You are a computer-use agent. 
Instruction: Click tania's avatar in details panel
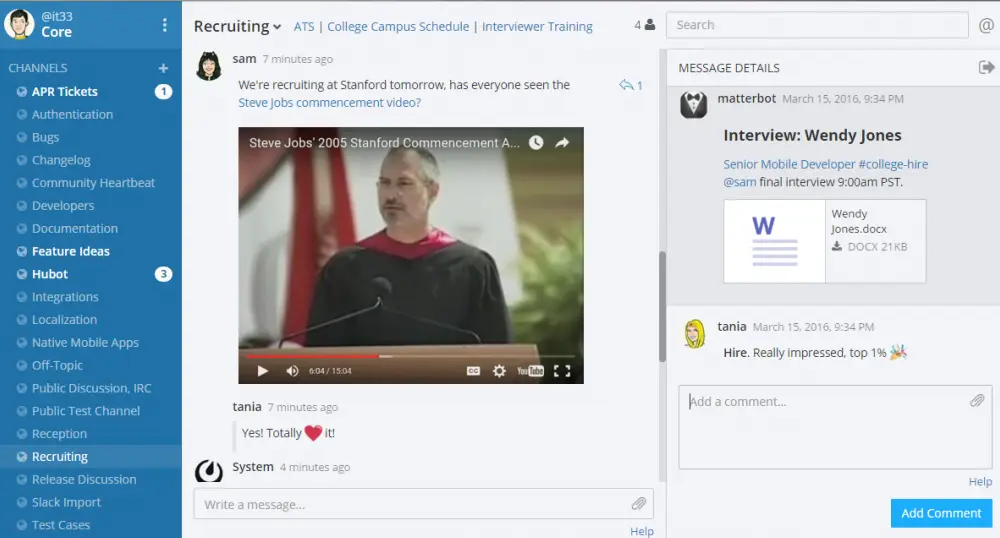coord(694,333)
